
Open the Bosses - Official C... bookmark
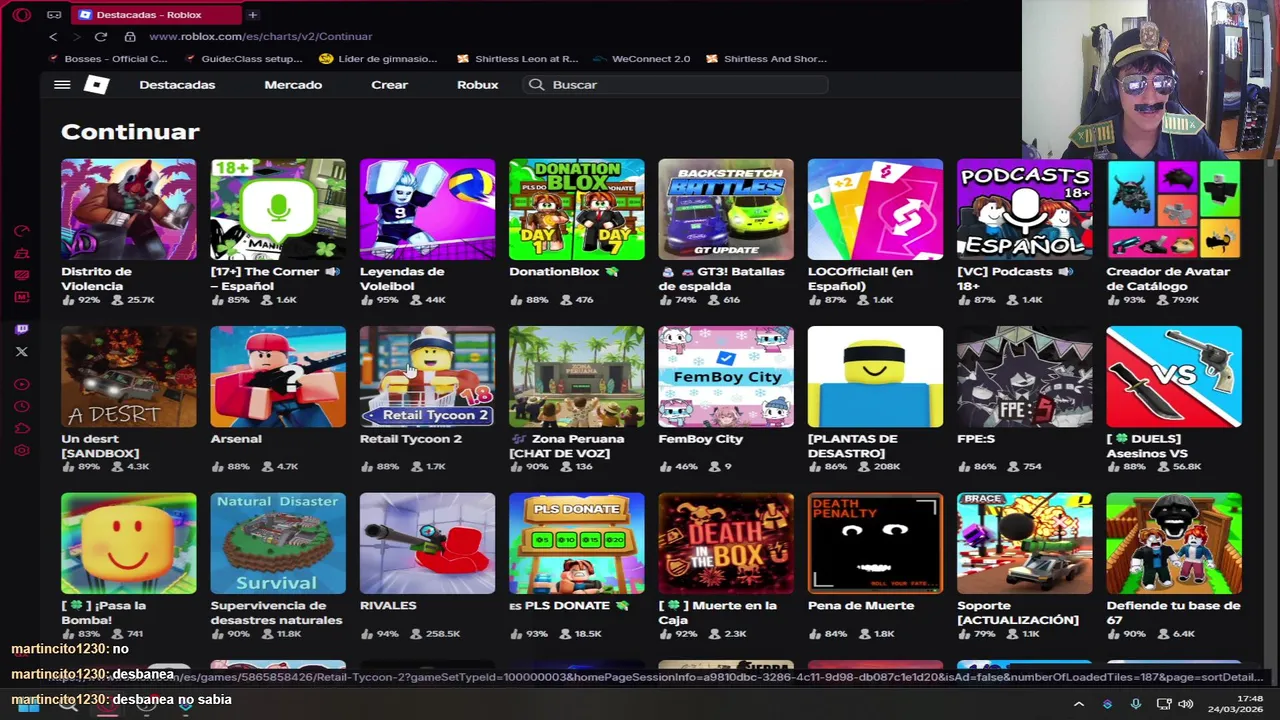pyautogui.click(x=108, y=59)
